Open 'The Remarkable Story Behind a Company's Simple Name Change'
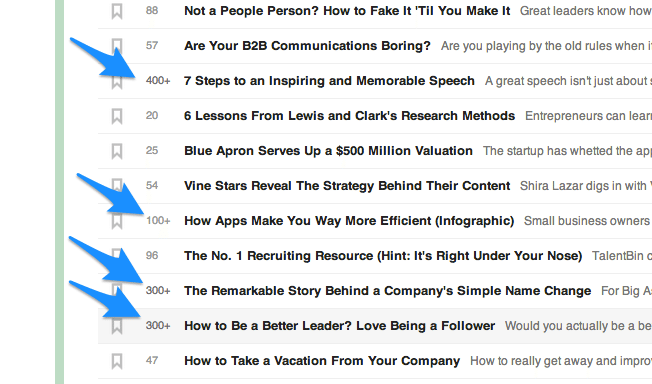Viewport: 652px width, 384px height. [387, 290]
